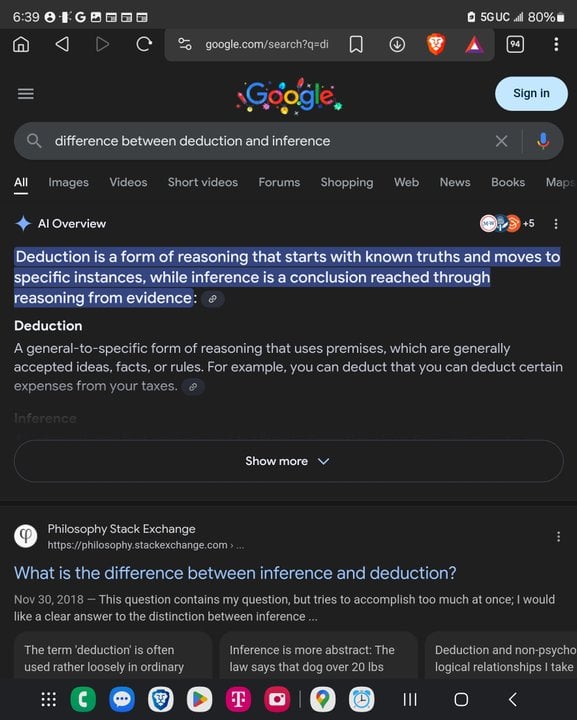Open site settings icon in address bar
This screenshot has height=720, width=577.
(x=185, y=44)
